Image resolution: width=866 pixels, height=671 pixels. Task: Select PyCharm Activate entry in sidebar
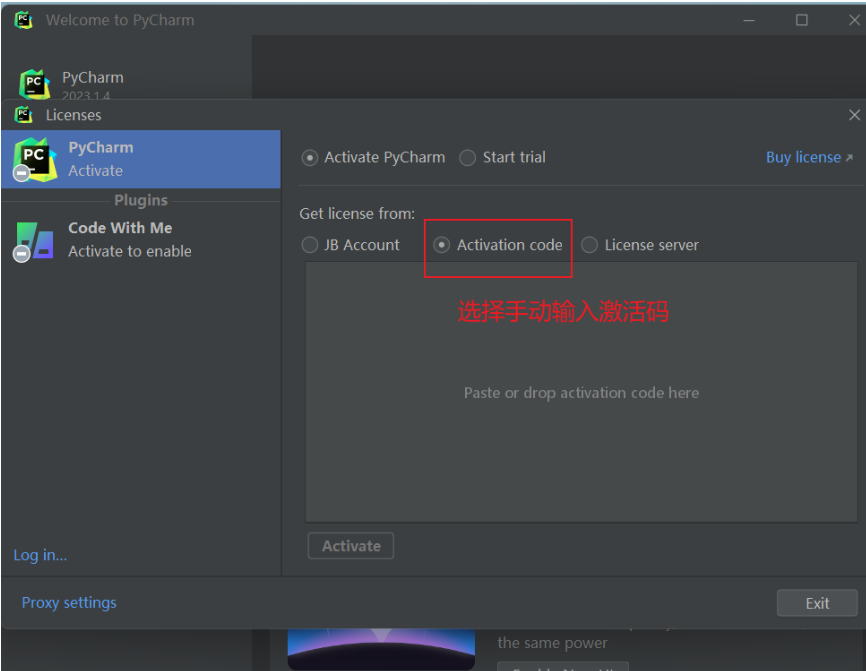[141, 159]
